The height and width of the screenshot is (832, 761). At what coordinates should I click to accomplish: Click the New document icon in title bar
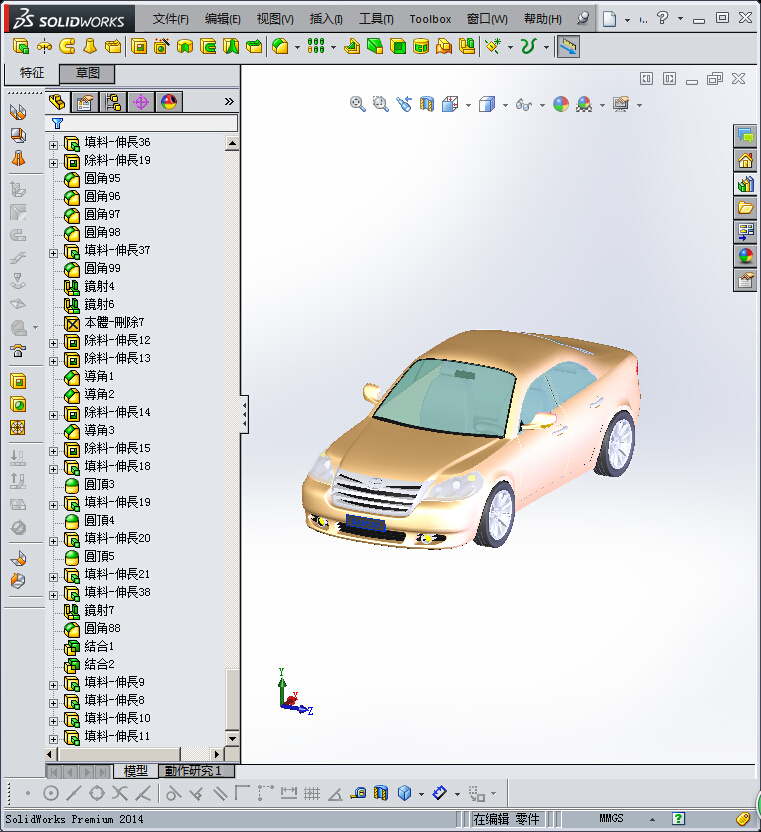[x=609, y=19]
